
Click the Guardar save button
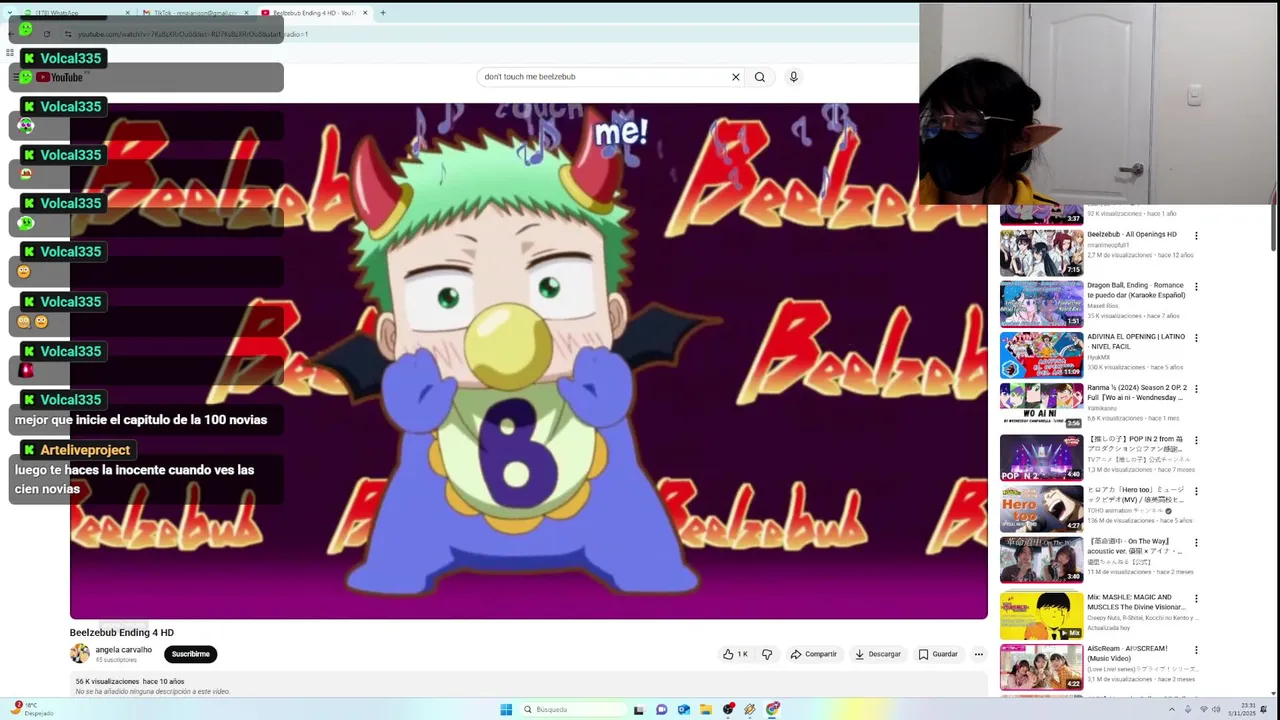pos(938,654)
